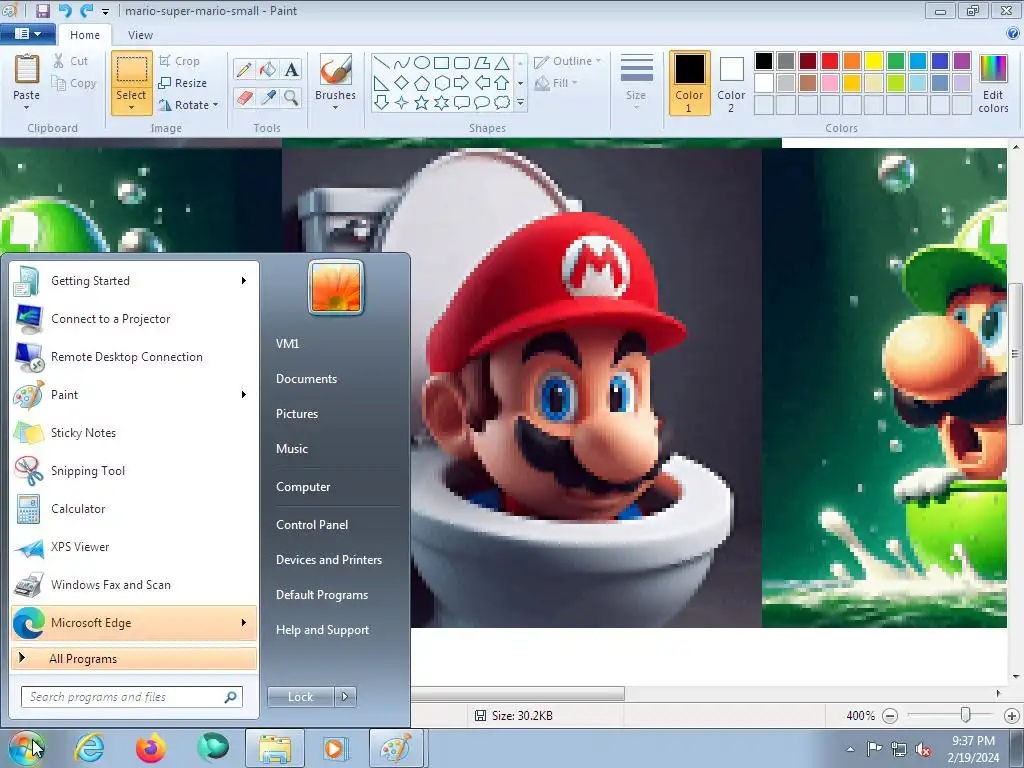Select the Right arrow shape

(461, 83)
